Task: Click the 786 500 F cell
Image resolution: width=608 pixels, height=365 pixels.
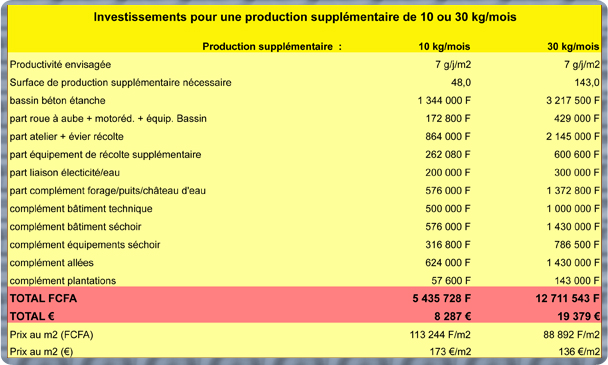Action: pyautogui.click(x=577, y=245)
